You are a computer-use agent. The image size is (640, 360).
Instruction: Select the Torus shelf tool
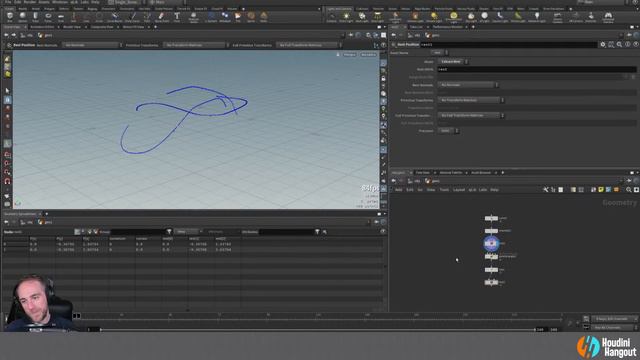tap(48, 17)
